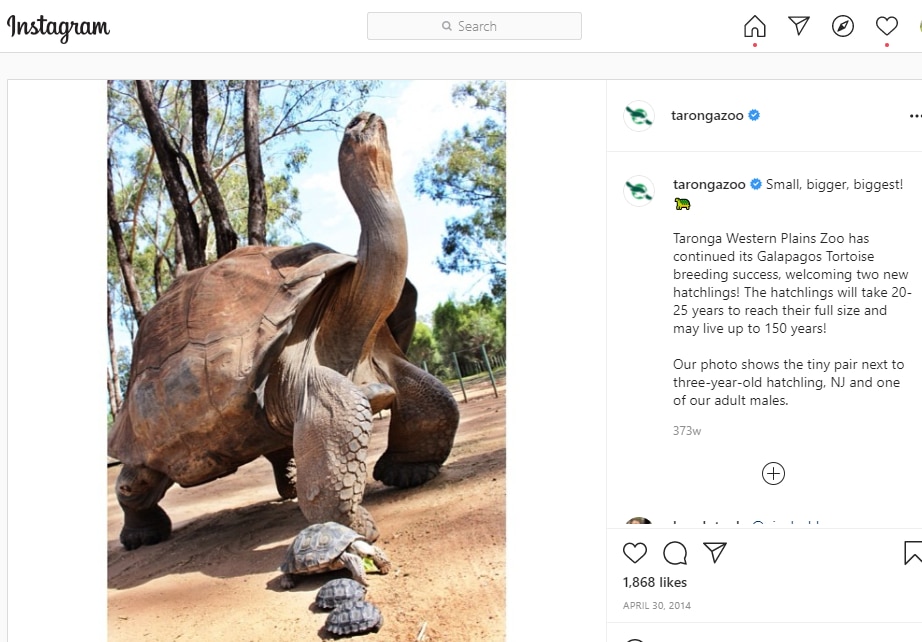Open tarongazoo username link in the caption
922x642 pixels.
coord(709,185)
